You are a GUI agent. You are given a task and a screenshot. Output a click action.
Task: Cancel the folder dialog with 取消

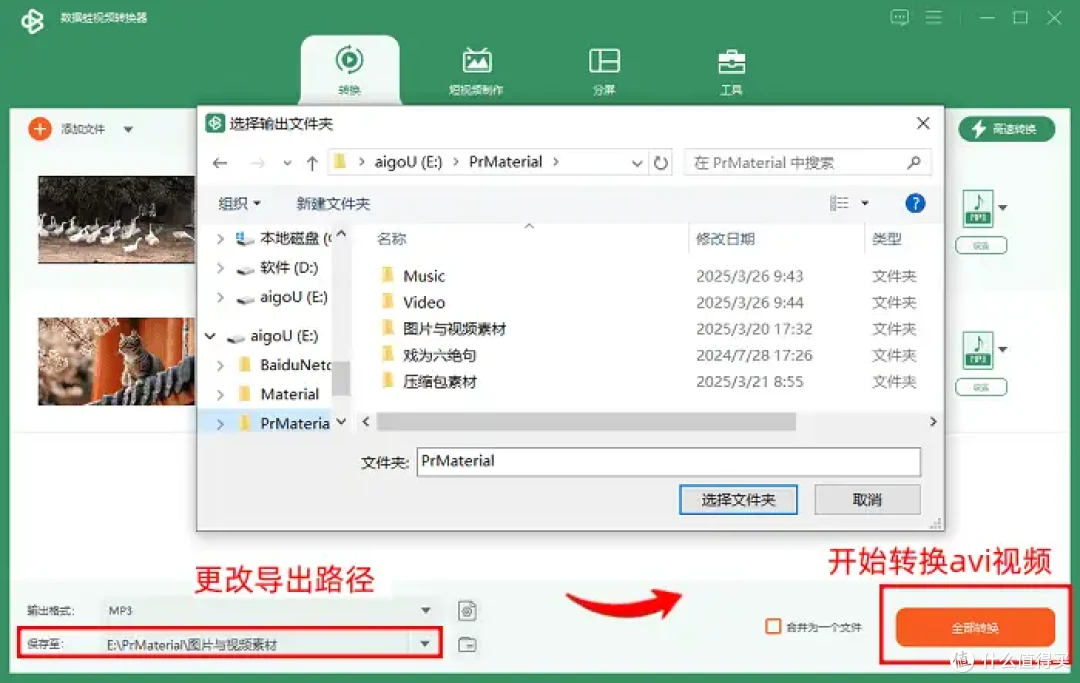[867, 499]
